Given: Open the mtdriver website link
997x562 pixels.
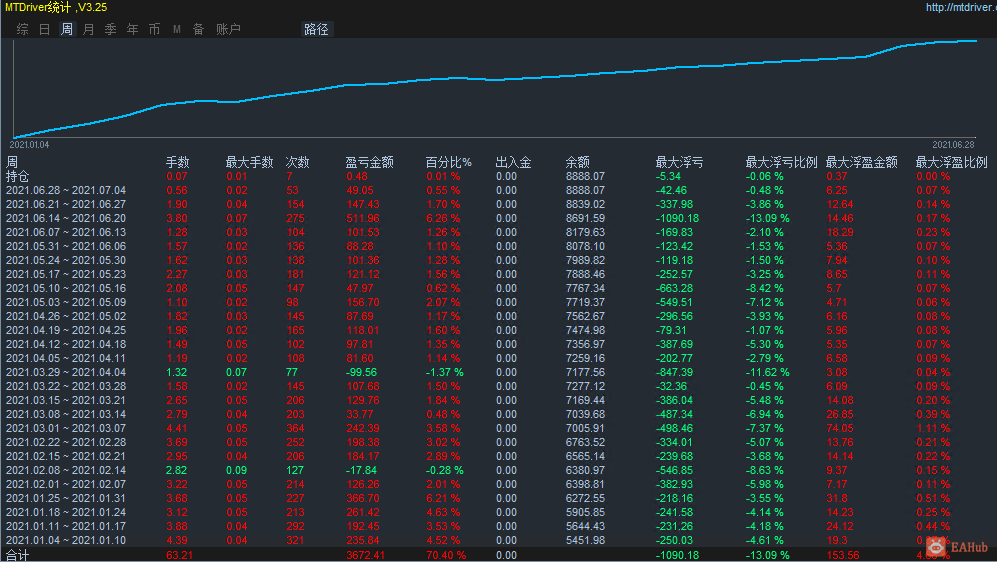Looking at the screenshot, I should coord(961,7).
